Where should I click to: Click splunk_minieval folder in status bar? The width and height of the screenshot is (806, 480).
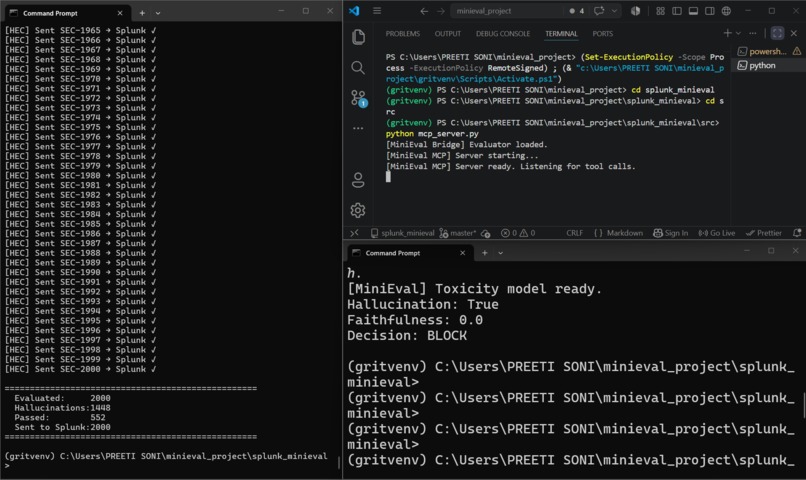(402, 233)
